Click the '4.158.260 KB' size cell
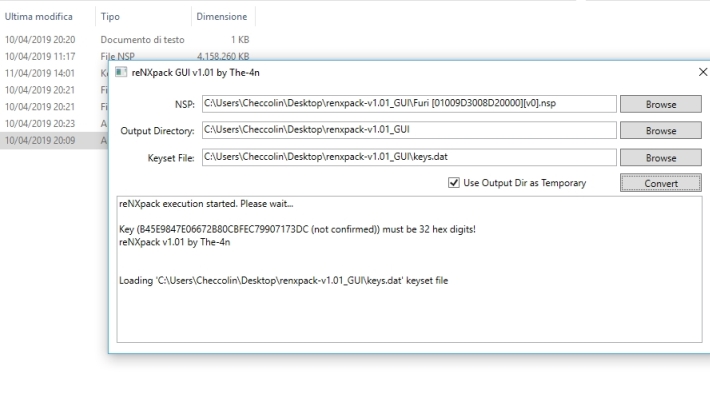The height and width of the screenshot is (399, 710). (x=223, y=57)
